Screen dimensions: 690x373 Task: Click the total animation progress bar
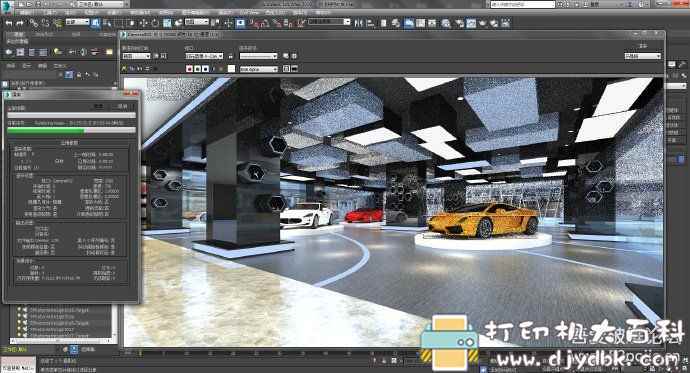click(71, 115)
